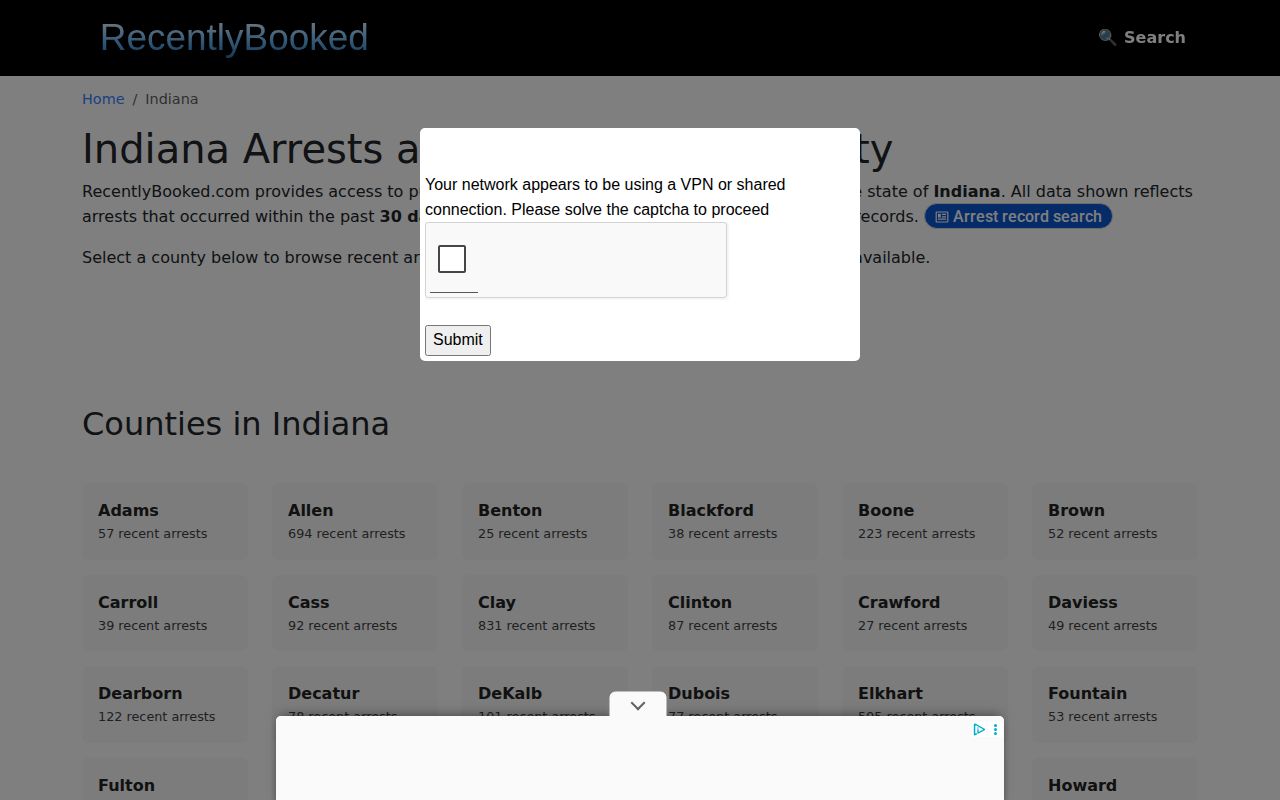Click the magnifying glass search icon
The image size is (1280, 800).
(1107, 37)
